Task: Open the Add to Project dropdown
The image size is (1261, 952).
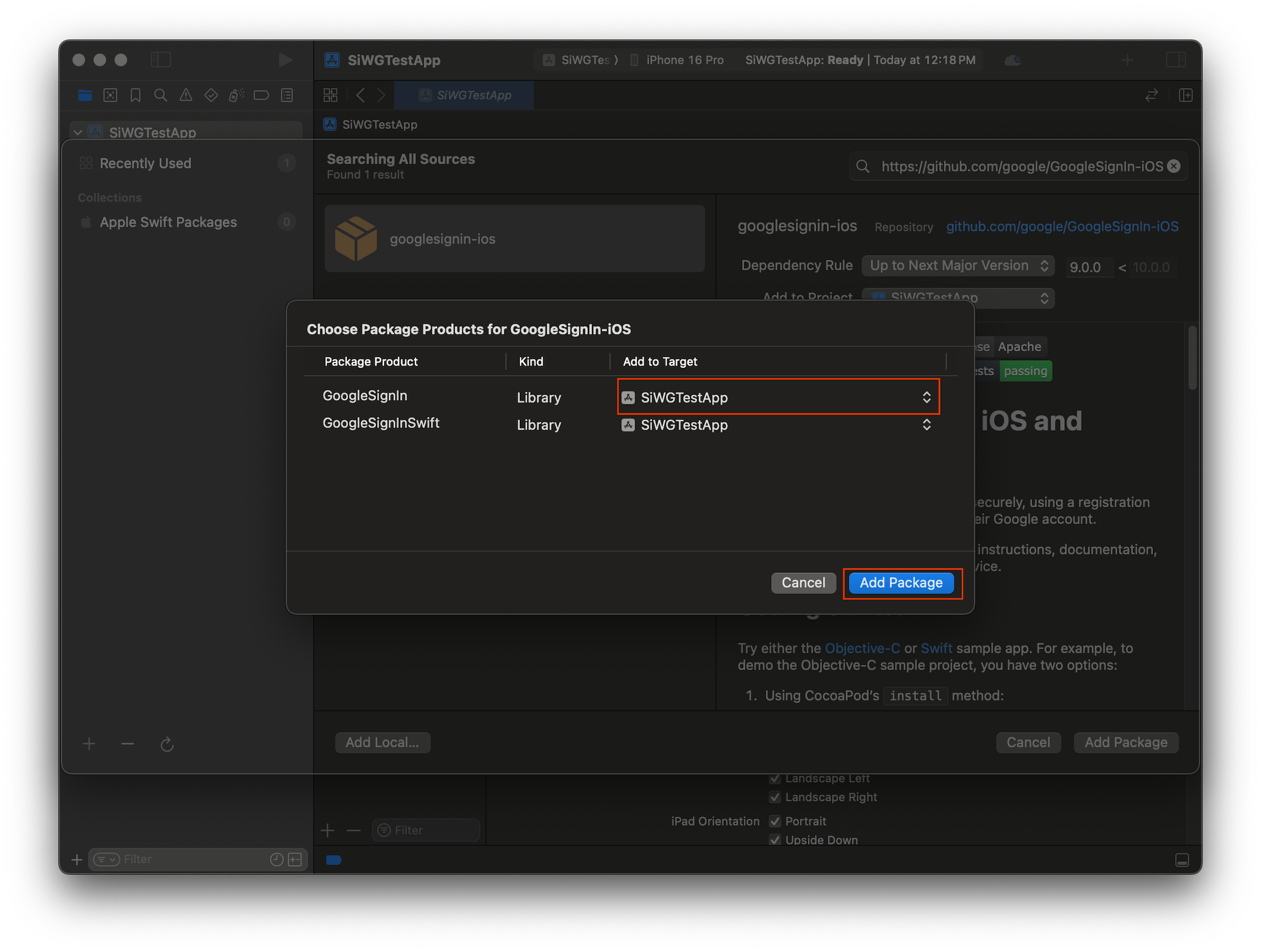Action: coord(958,298)
